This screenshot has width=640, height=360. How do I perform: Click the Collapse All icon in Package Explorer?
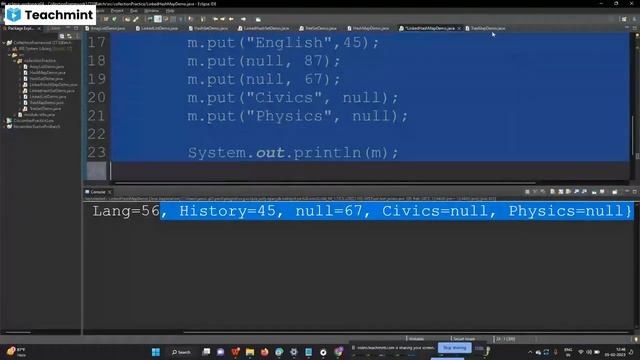[62, 36]
